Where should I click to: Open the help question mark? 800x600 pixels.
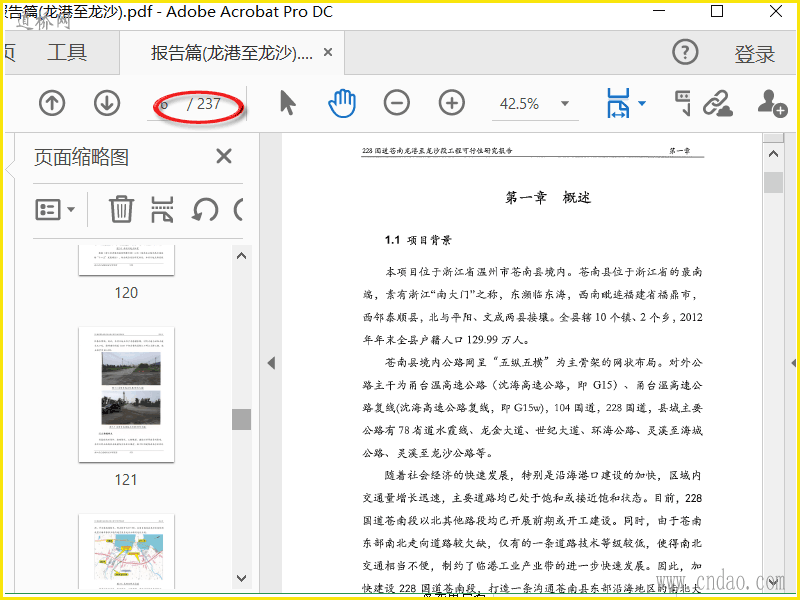tap(685, 52)
